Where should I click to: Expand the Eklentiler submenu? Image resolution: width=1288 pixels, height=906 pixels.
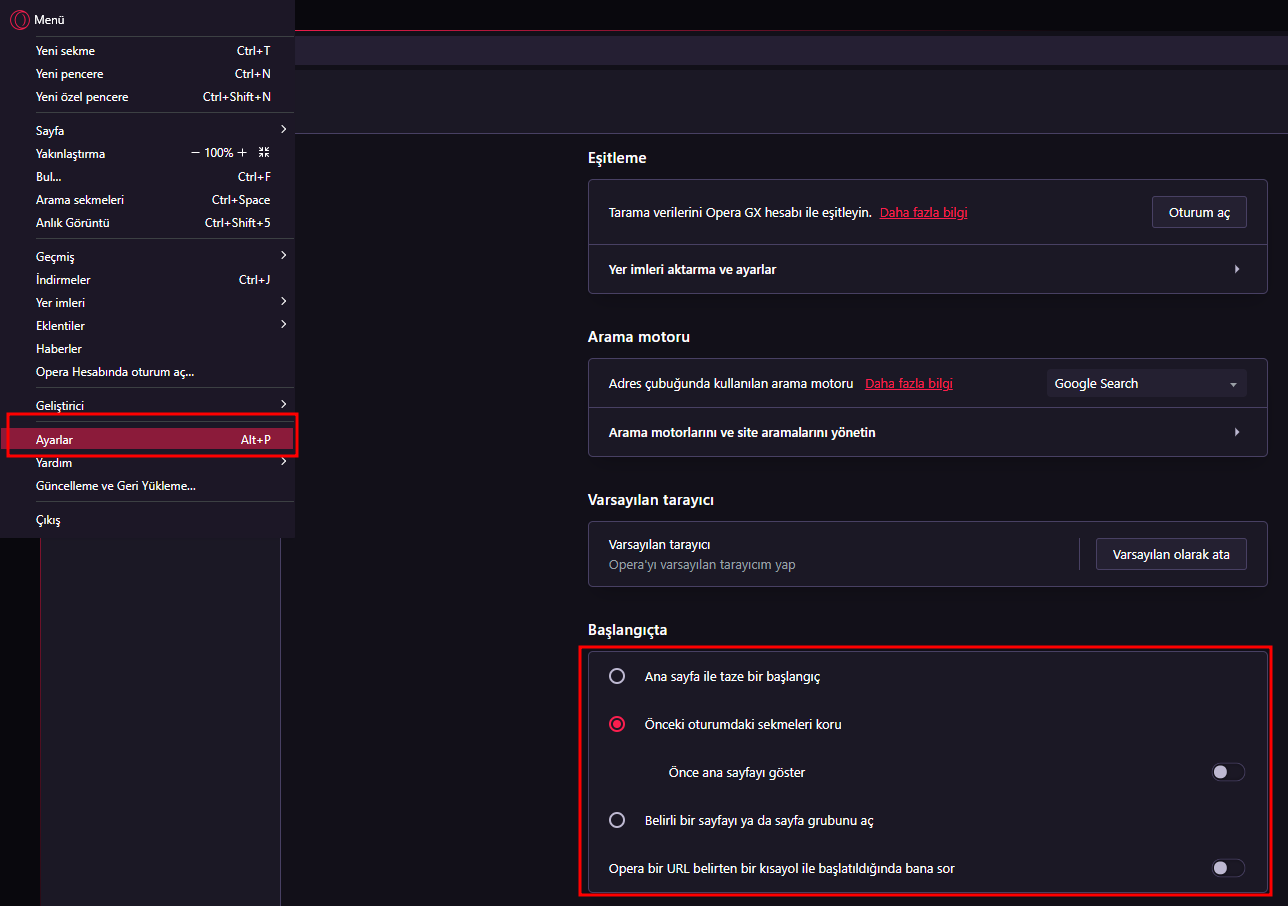(147, 325)
